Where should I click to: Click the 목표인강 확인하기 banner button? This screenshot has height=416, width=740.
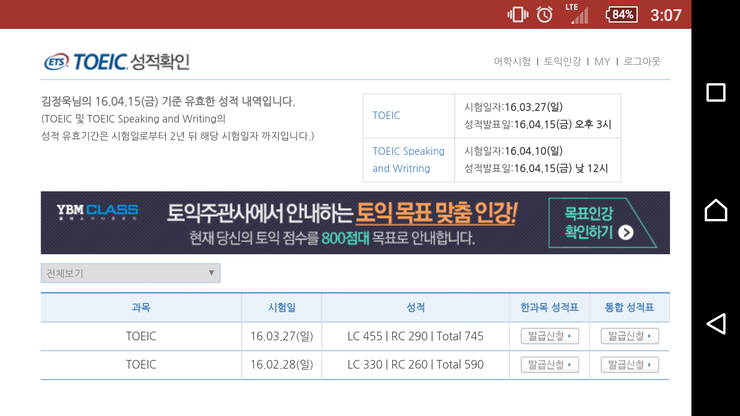point(602,223)
